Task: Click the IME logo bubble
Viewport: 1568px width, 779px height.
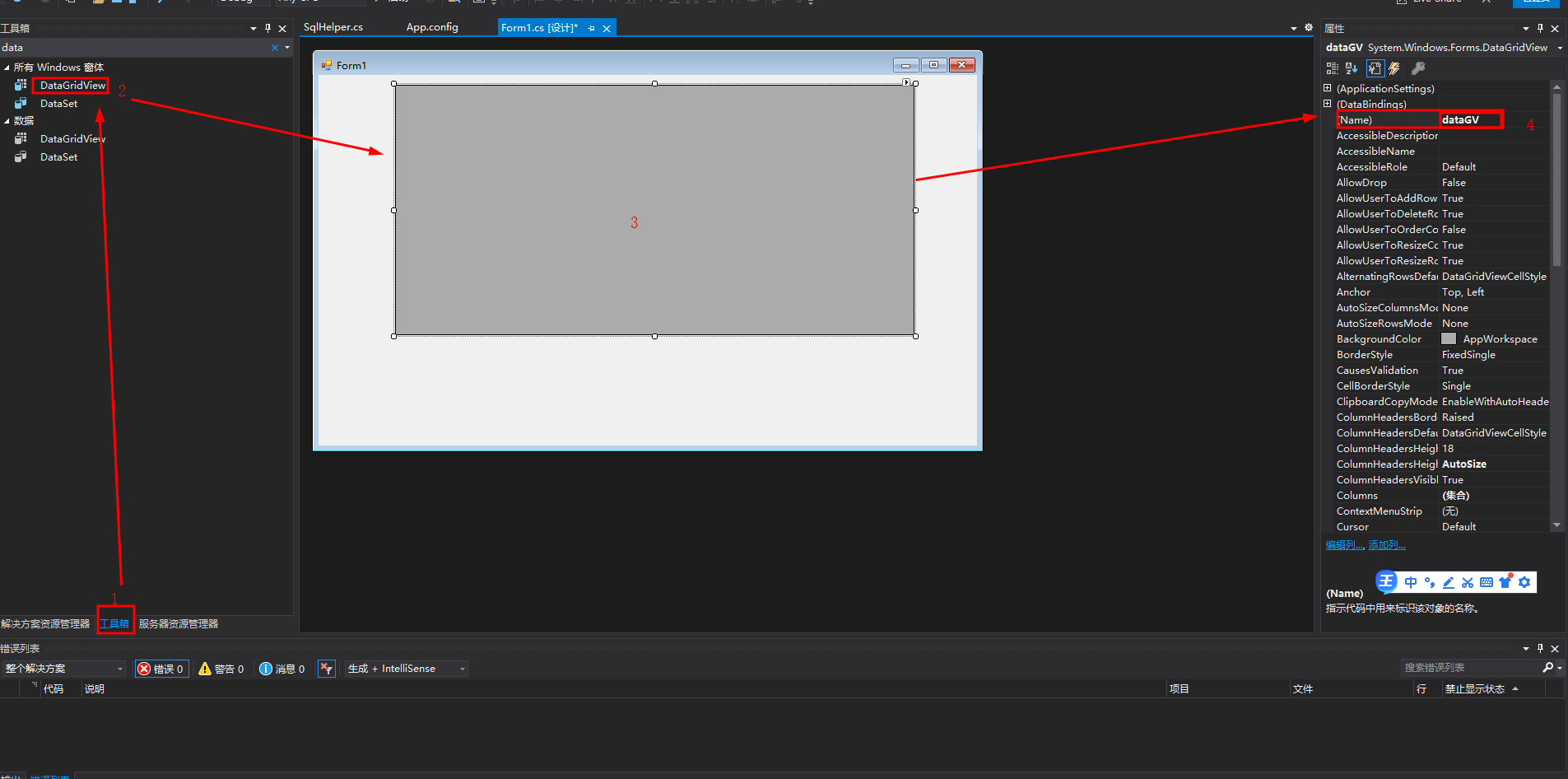Action: point(1387,581)
